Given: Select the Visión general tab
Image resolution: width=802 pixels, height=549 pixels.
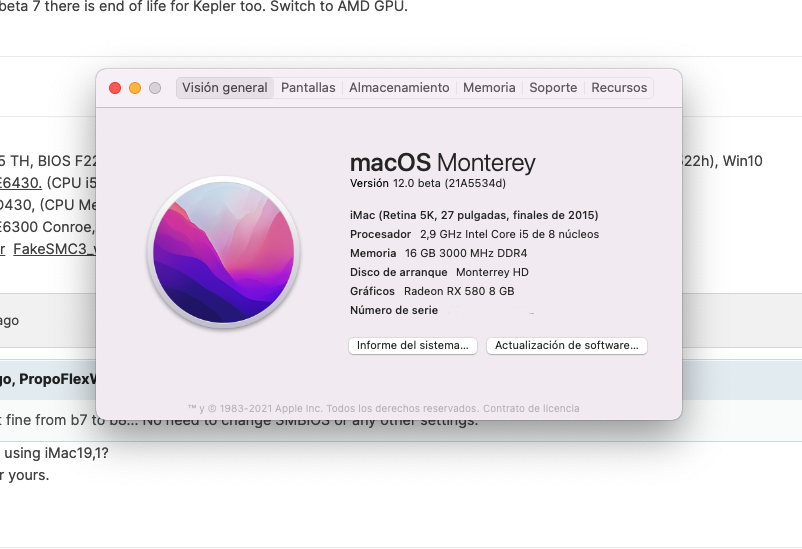Looking at the screenshot, I should pyautogui.click(x=225, y=87).
